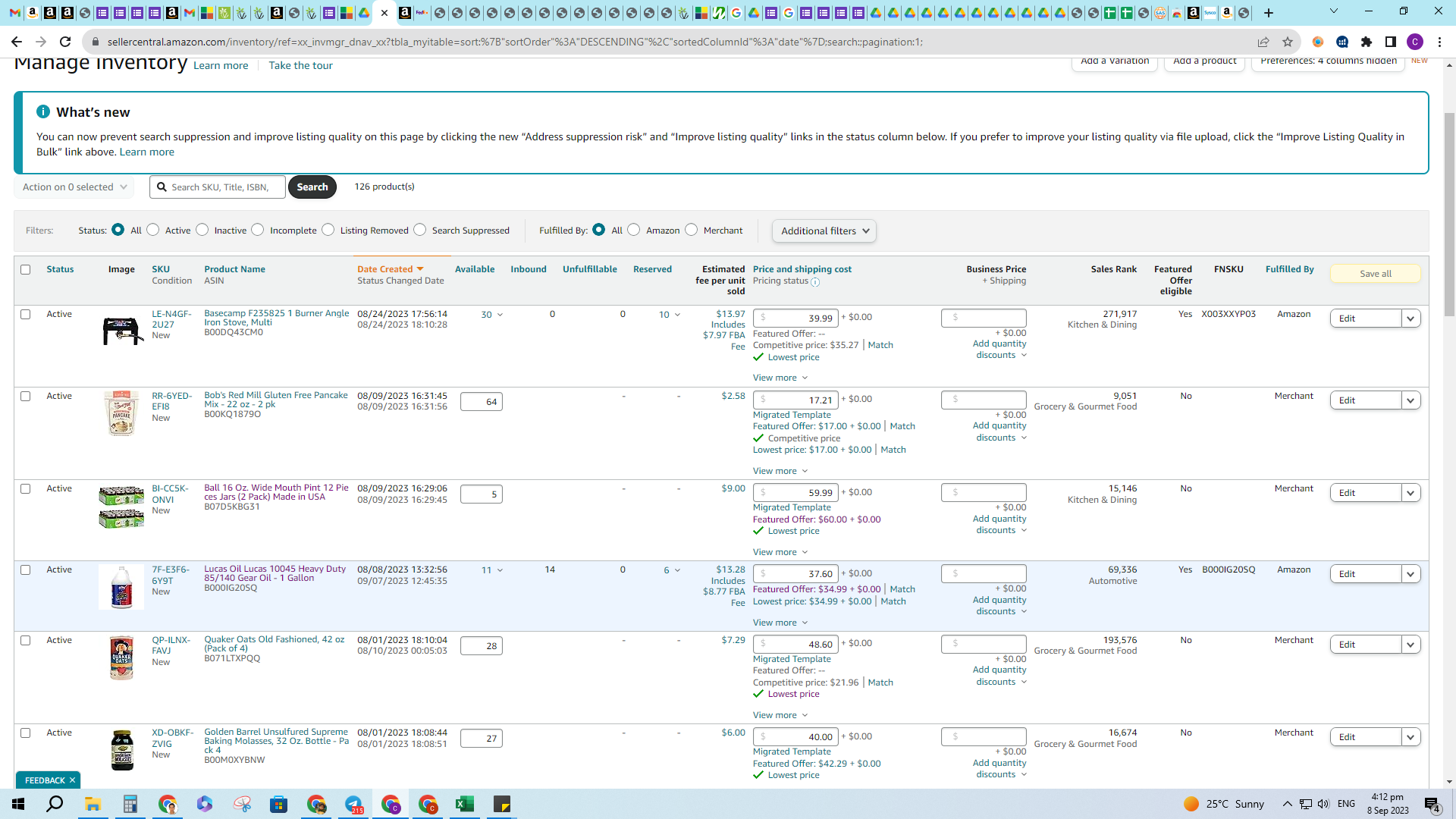
Task: Select the Quaker Oats row checkbox
Action: (26, 640)
